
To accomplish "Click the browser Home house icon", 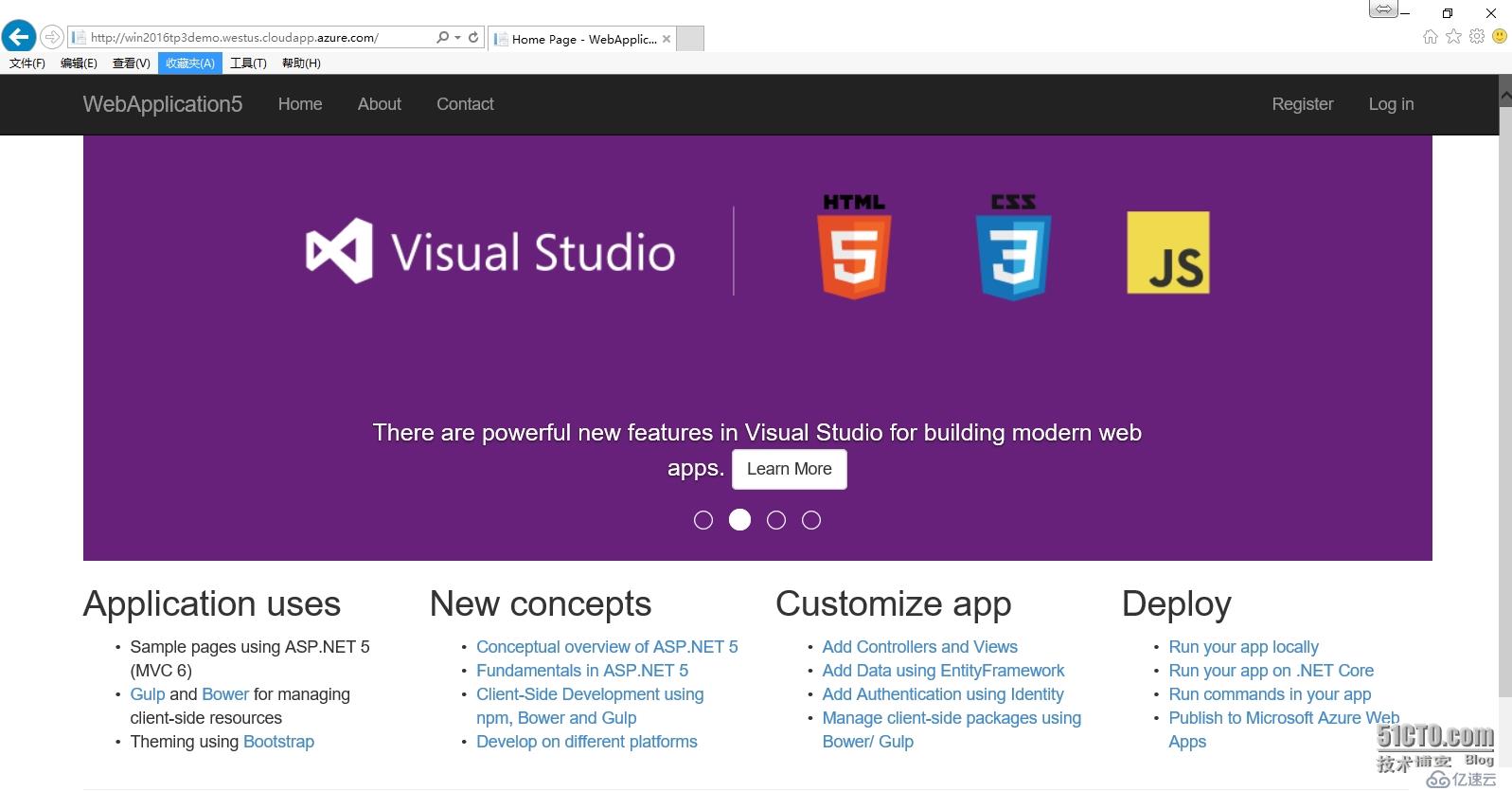I will click(x=1430, y=36).
